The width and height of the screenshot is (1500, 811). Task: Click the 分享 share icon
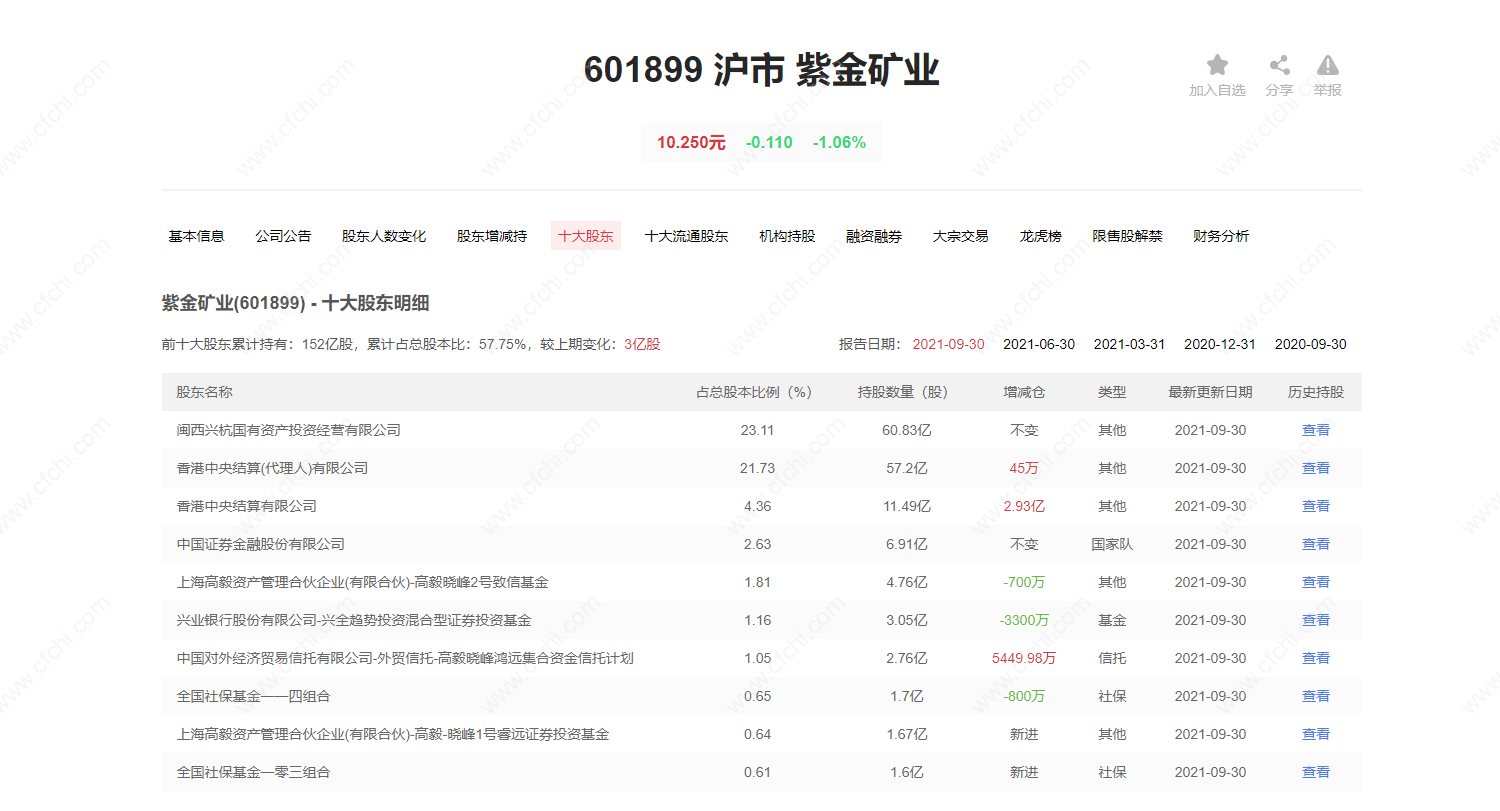tap(1279, 66)
